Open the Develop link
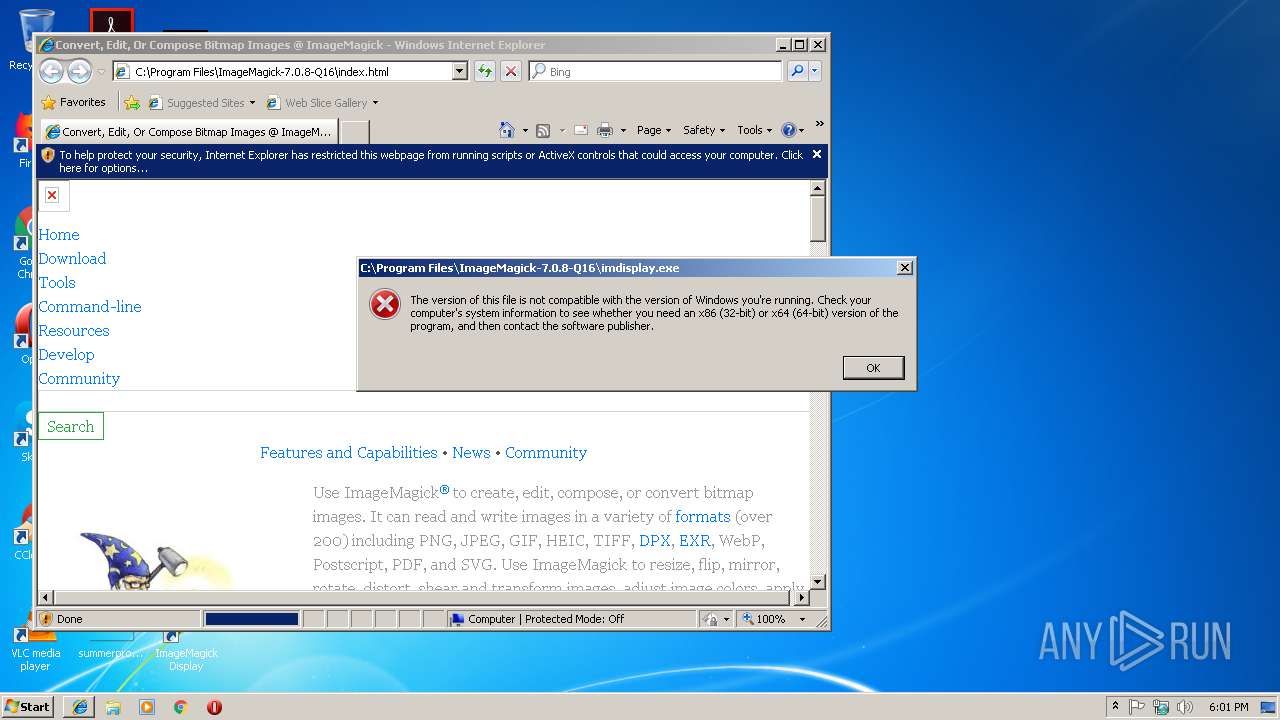1280x720 pixels. [66, 354]
